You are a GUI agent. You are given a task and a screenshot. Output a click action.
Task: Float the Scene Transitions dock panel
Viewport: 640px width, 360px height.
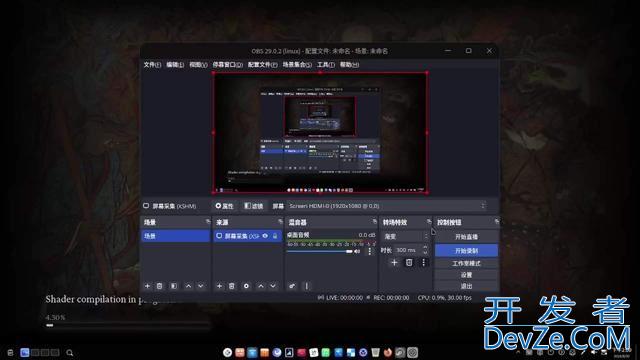pyautogui.click(x=429, y=221)
